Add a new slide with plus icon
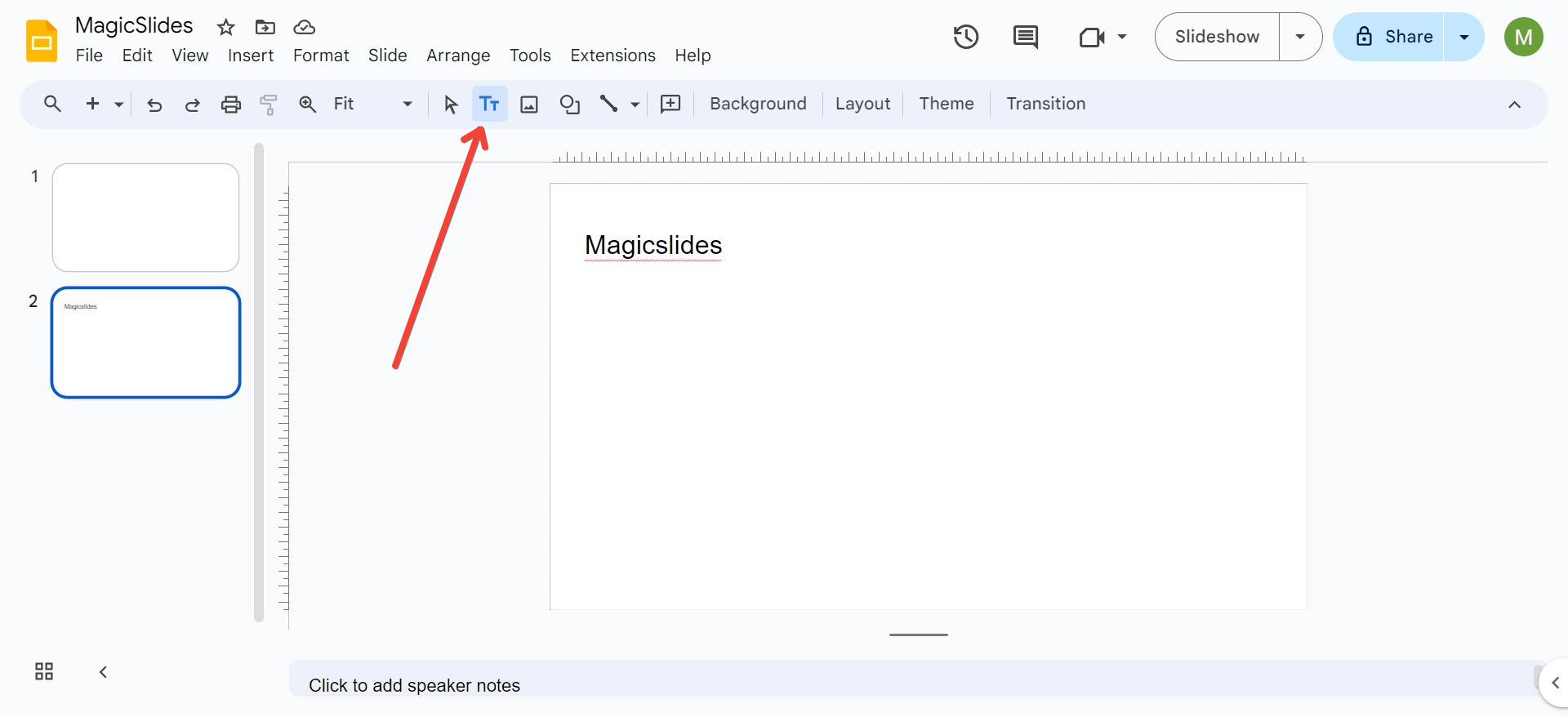Image resolution: width=1568 pixels, height=717 pixels. point(92,104)
